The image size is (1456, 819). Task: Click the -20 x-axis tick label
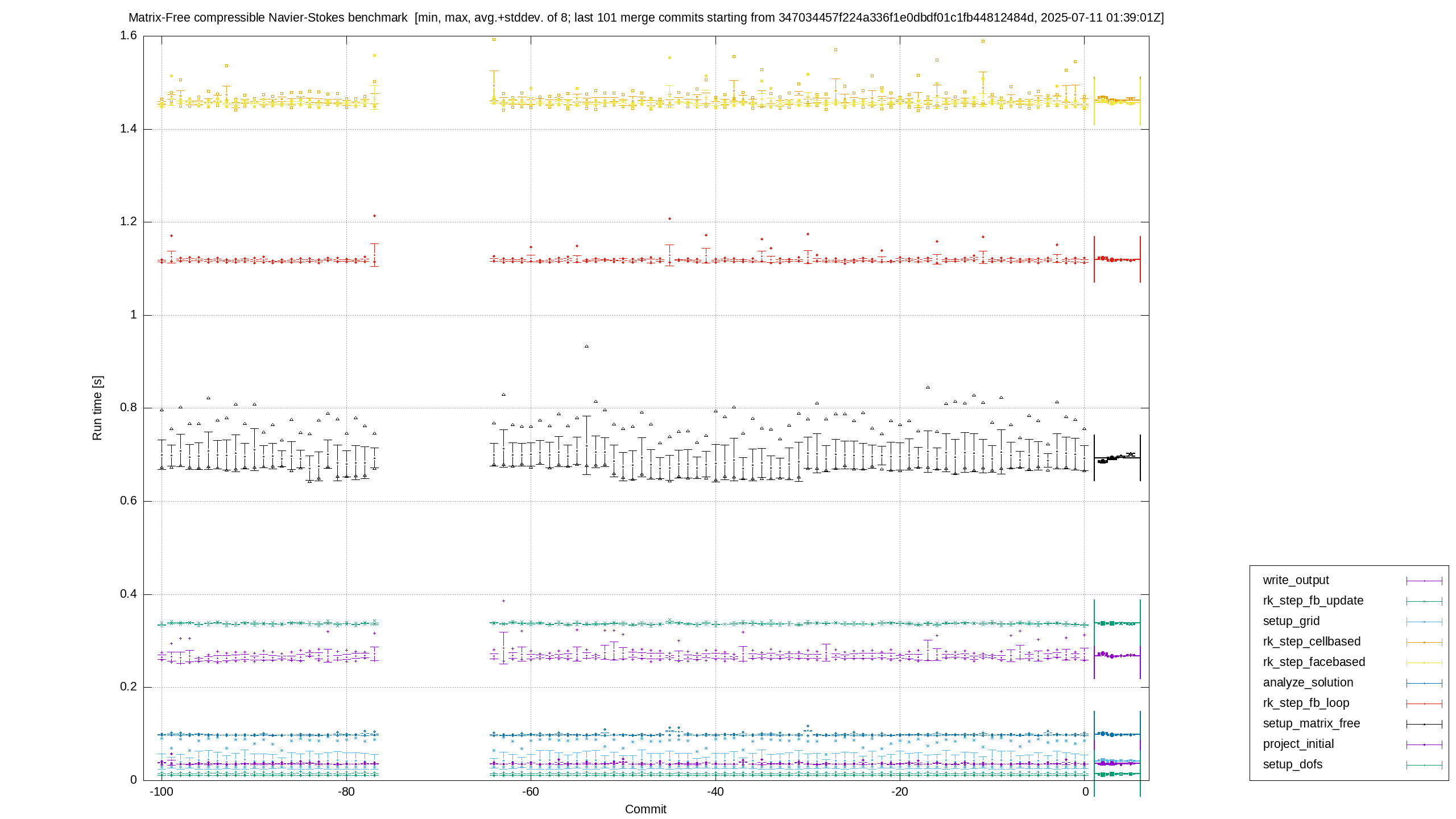900,792
